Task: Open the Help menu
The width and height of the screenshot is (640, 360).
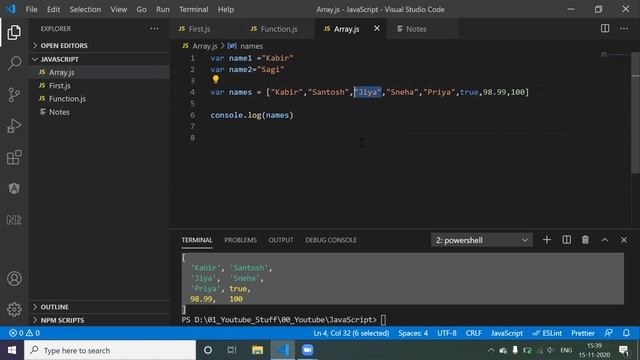Action: 226,9
